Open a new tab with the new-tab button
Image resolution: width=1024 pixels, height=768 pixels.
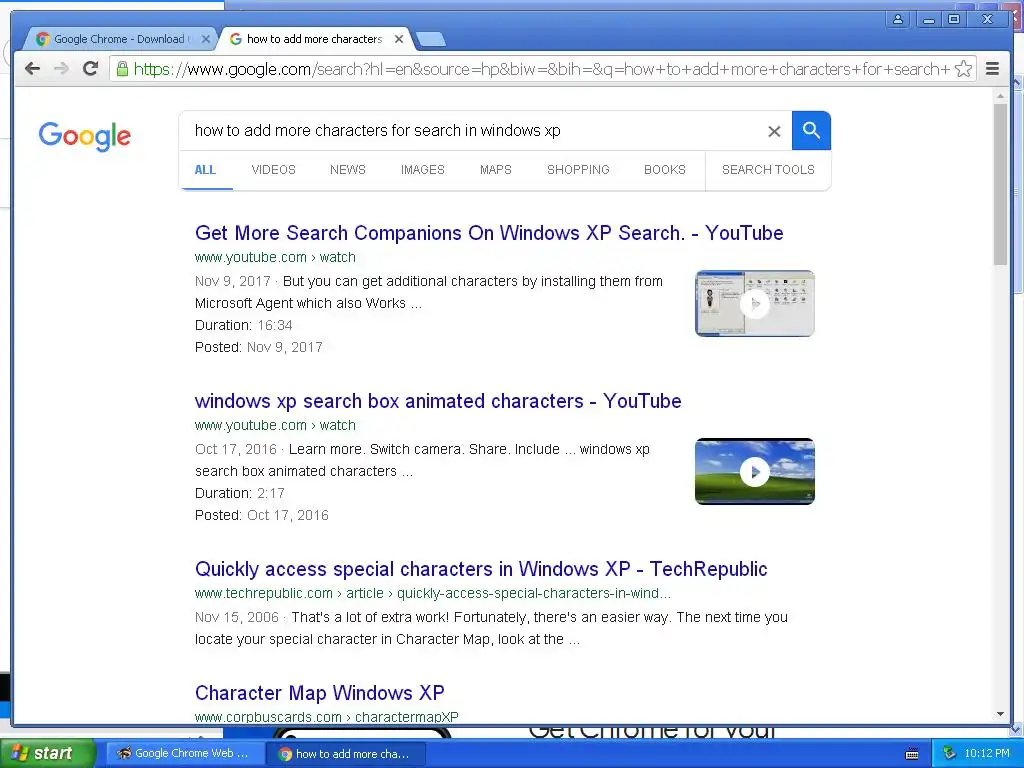pos(431,40)
